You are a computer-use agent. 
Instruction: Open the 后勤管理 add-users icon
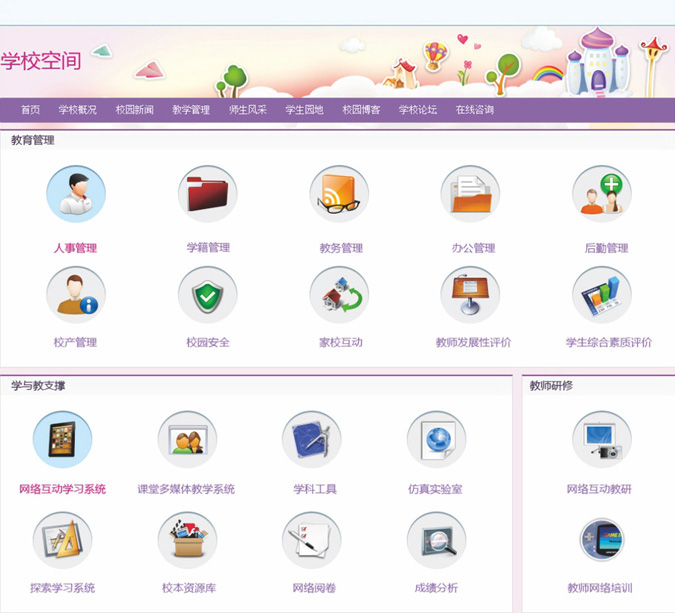click(x=602, y=194)
